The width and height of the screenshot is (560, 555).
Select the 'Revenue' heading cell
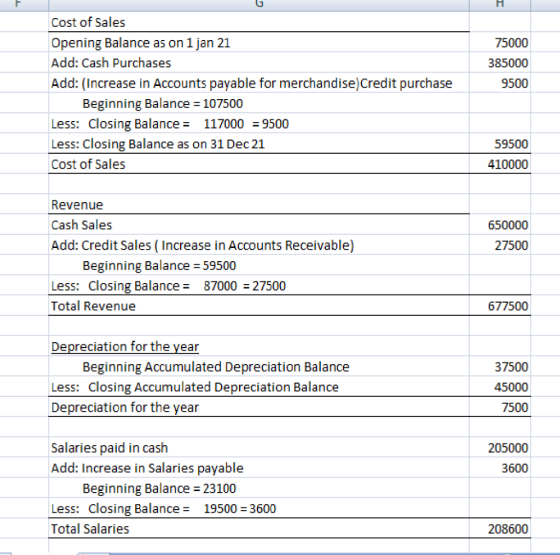(x=259, y=205)
